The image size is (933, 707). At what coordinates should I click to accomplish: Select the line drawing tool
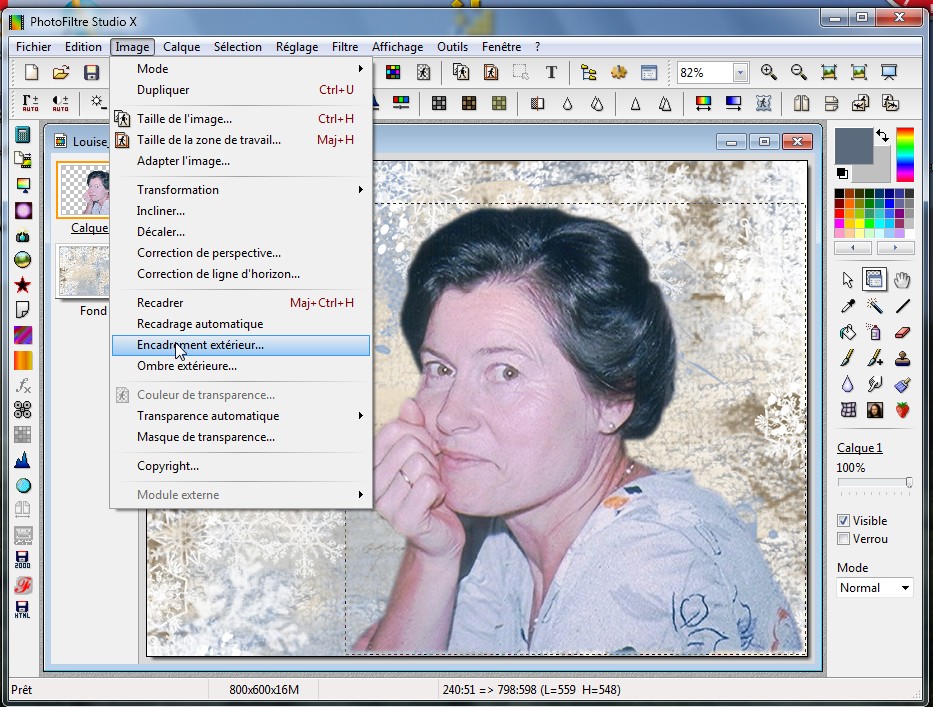click(902, 306)
